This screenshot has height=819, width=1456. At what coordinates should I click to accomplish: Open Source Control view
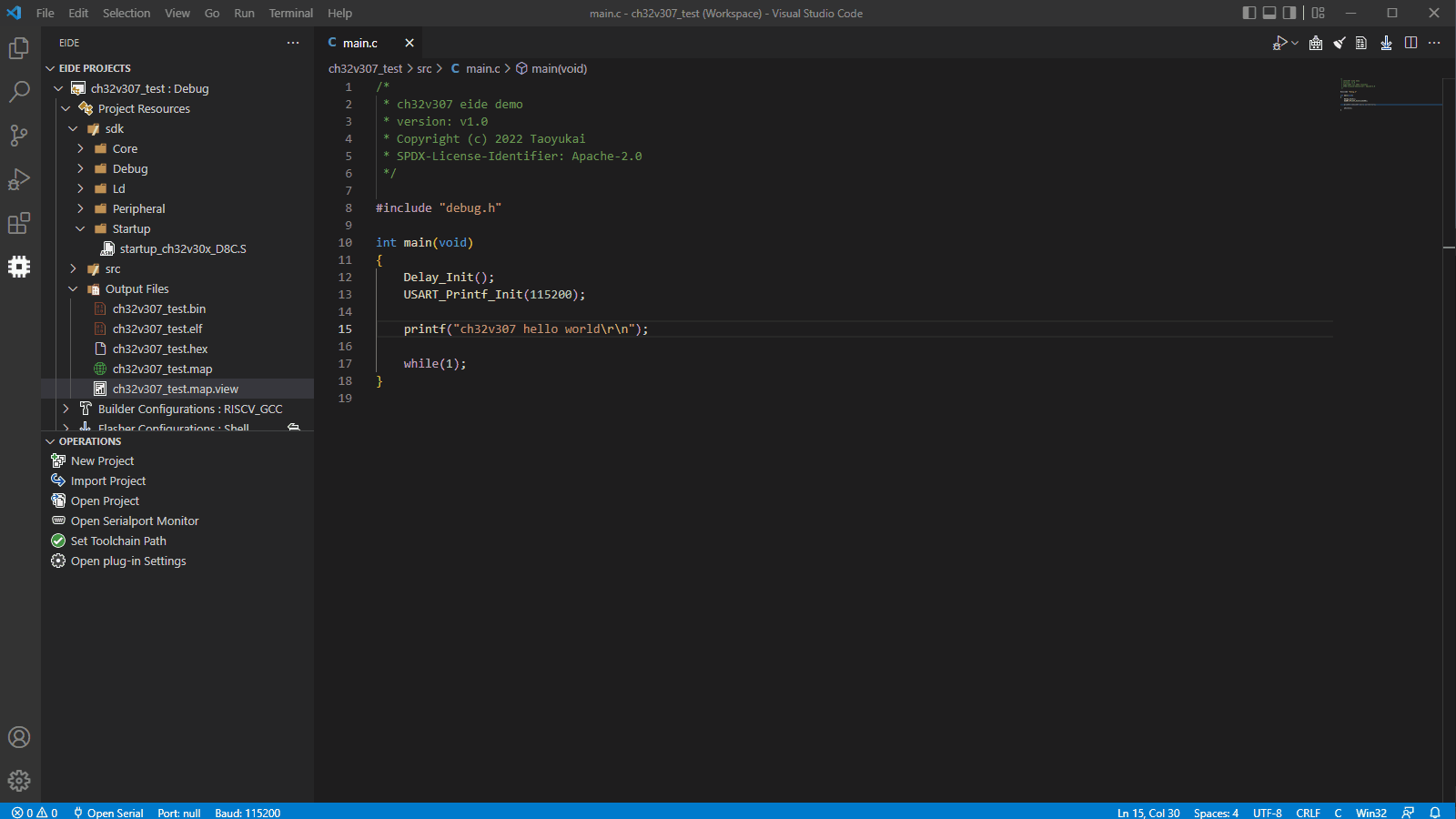coord(19,136)
